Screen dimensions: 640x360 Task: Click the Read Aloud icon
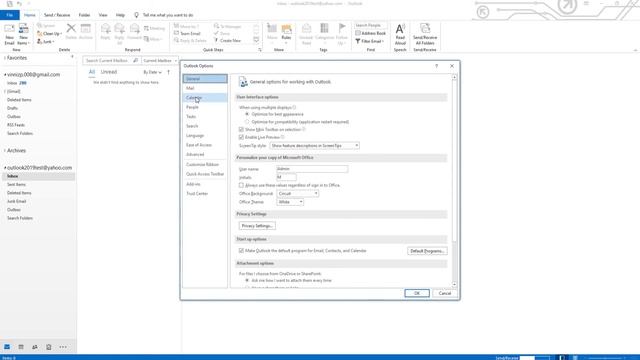[400, 29]
